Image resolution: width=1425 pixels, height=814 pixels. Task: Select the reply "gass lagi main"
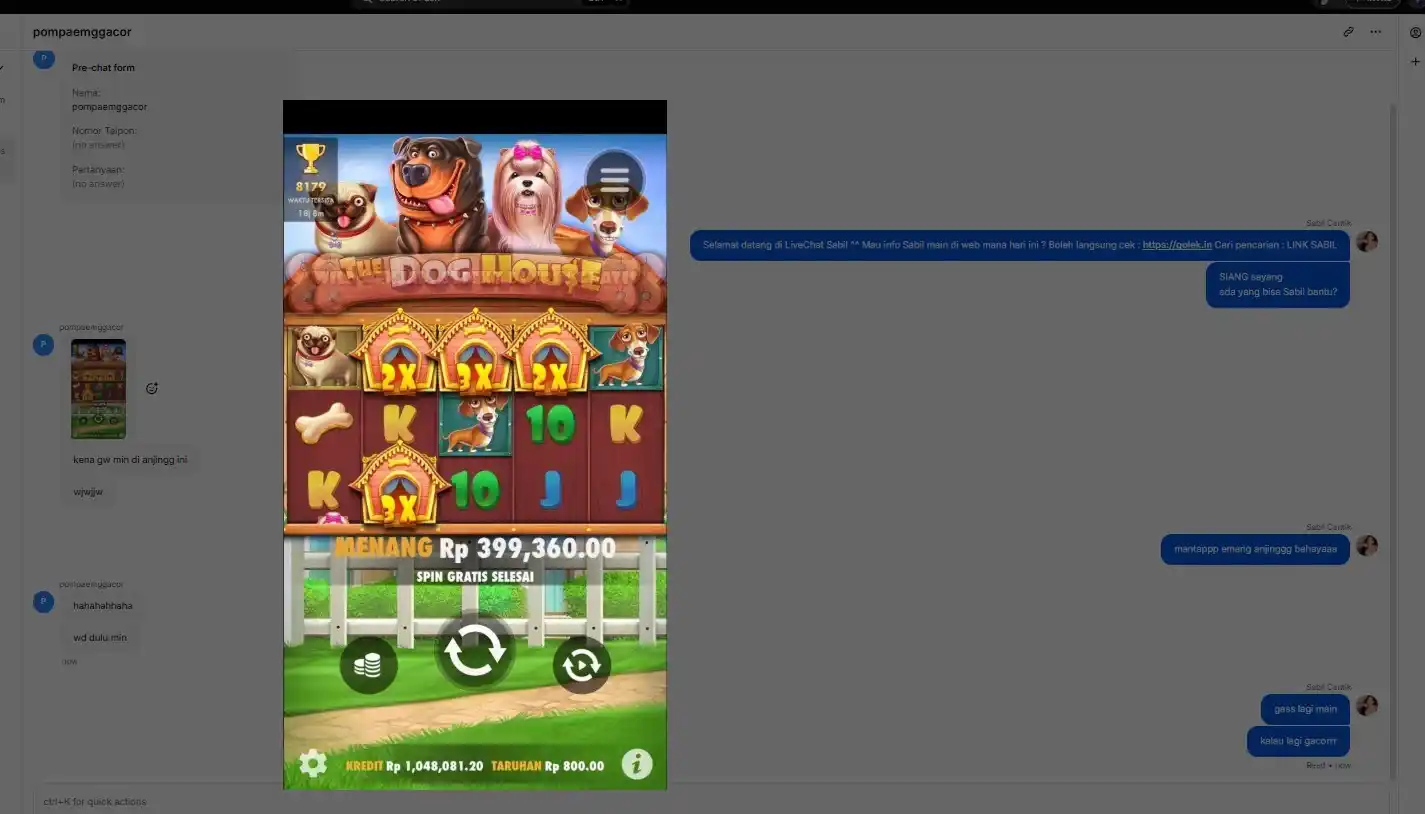[x=1305, y=709]
